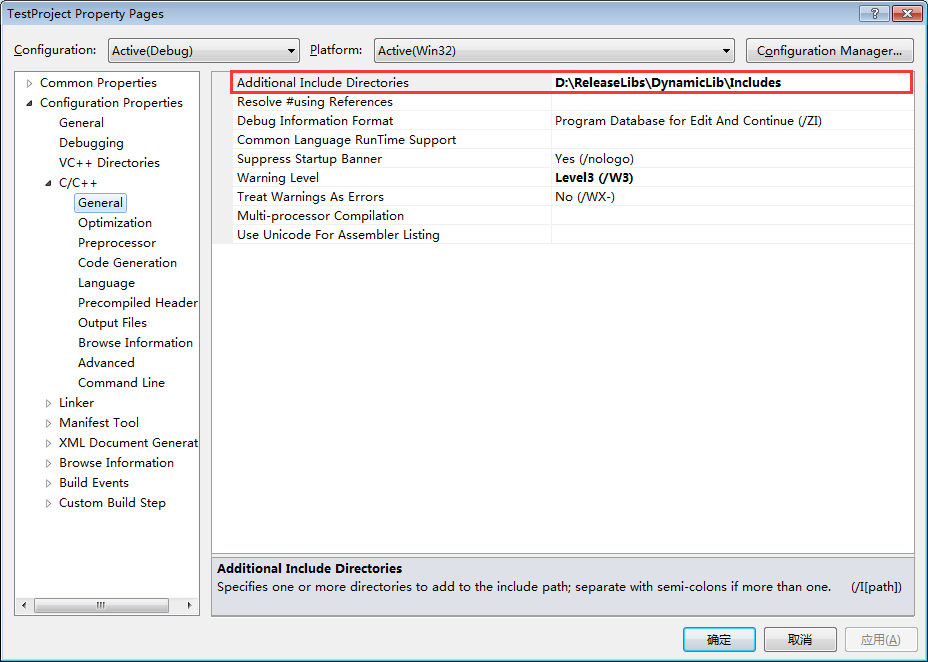Viewport: 928px width, 662px height.
Task: Collapse the Configuration Properties node
Action: (29, 103)
